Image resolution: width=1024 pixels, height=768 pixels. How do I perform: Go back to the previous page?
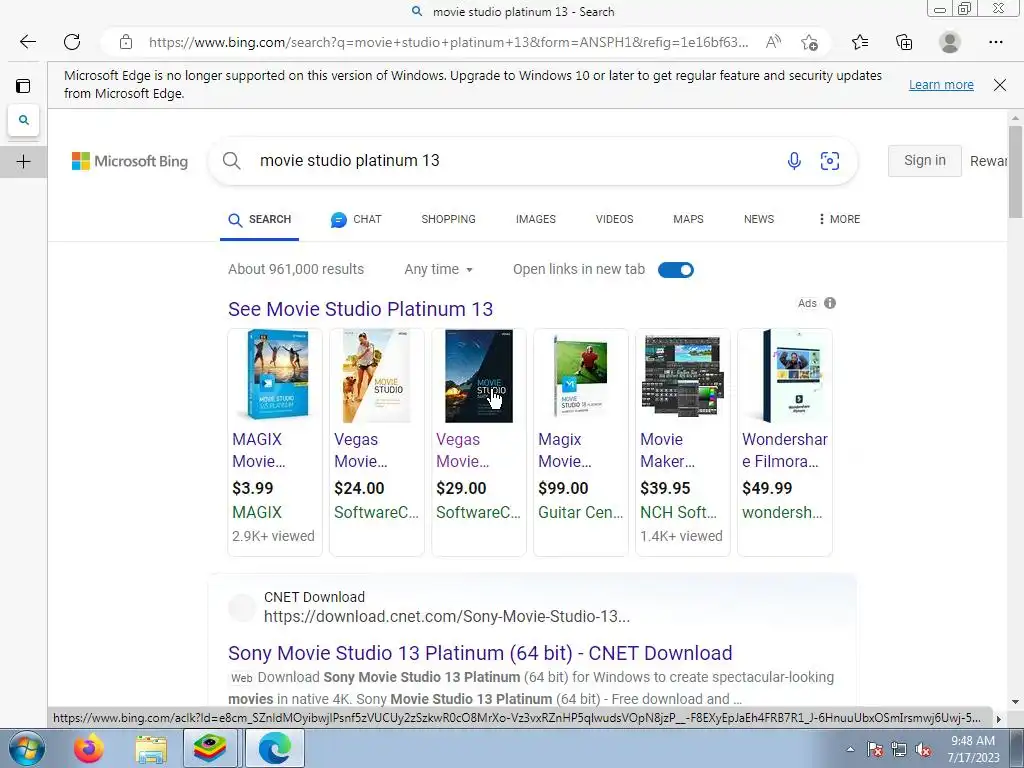click(27, 42)
